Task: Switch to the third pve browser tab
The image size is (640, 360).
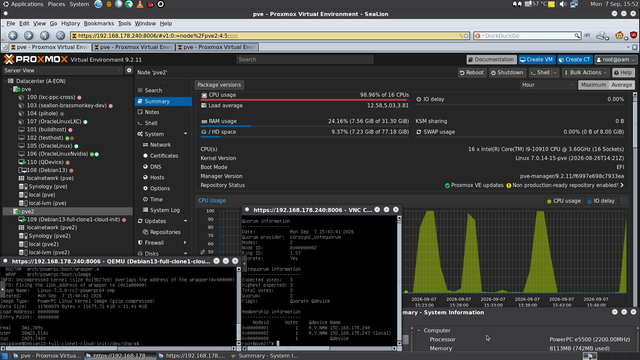Action: (217, 47)
